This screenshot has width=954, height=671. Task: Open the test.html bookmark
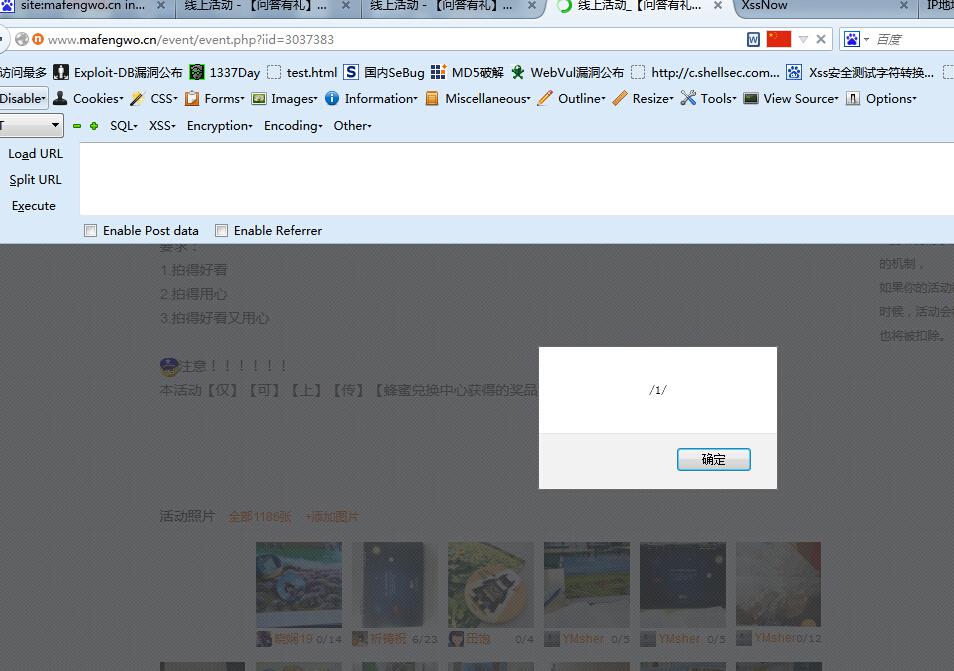pos(302,72)
